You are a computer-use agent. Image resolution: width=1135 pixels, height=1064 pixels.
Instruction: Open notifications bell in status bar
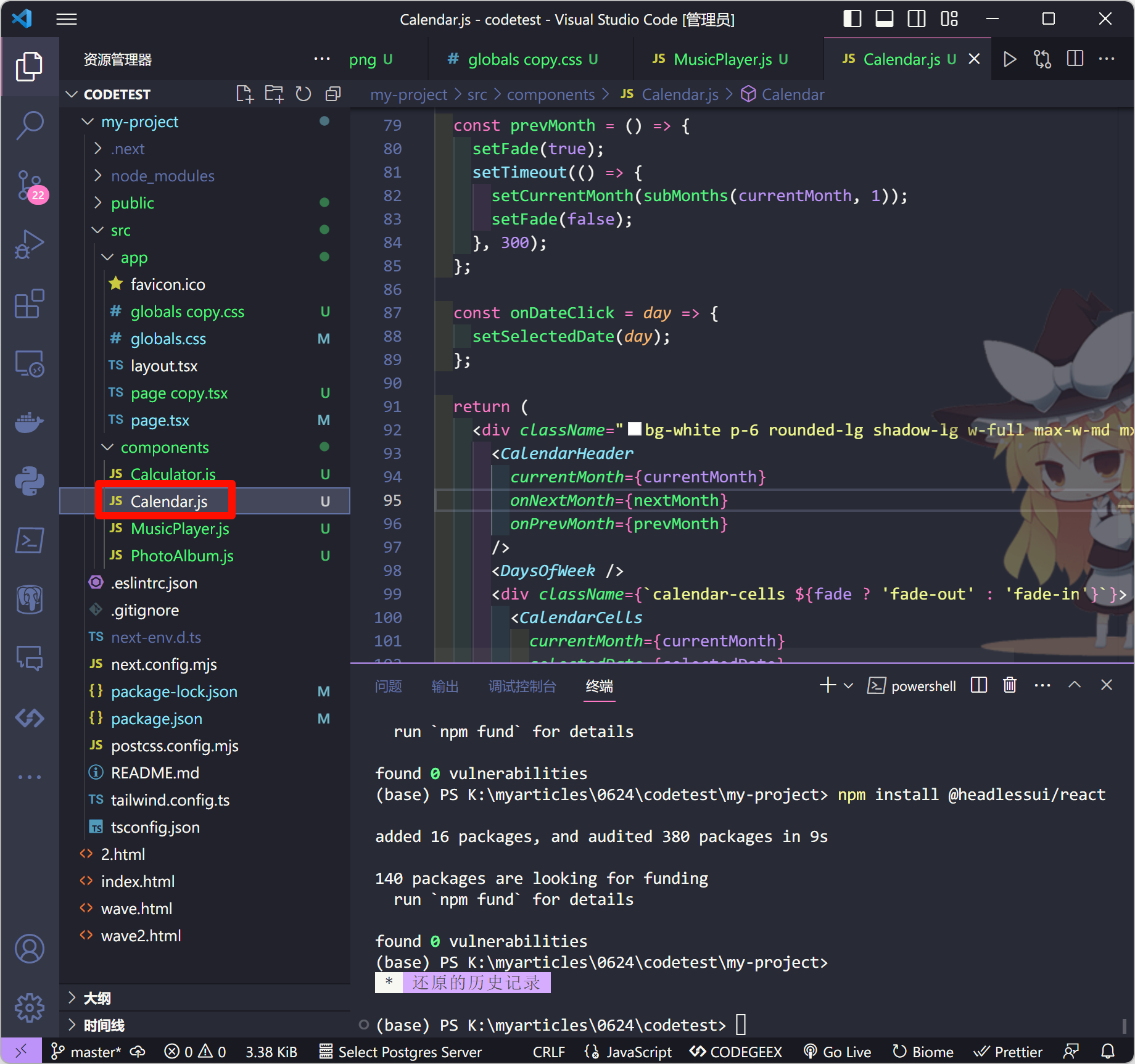[1108, 1052]
